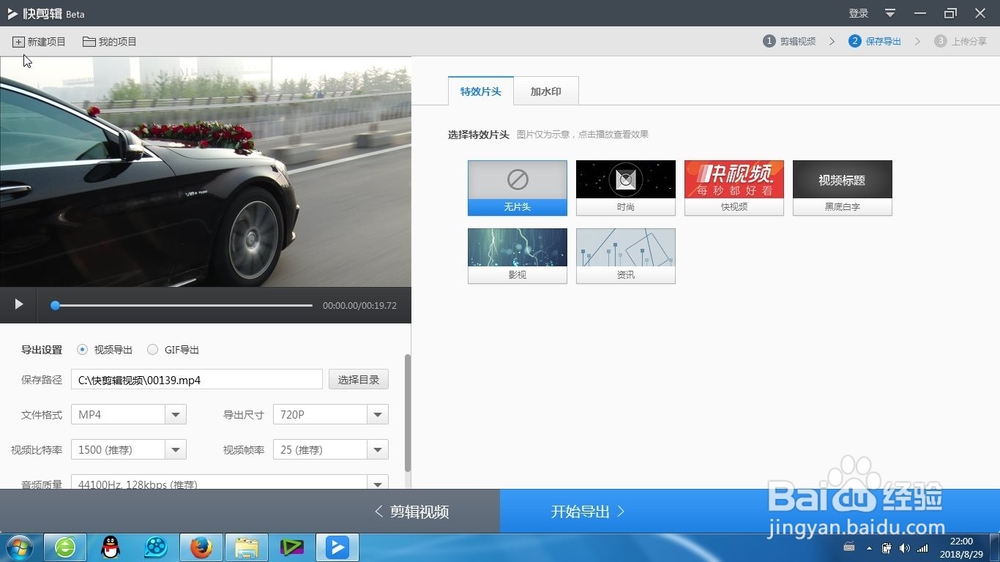The image size is (1000, 562).
Task: Switch to the 加水印 tab
Action: [x=546, y=91]
